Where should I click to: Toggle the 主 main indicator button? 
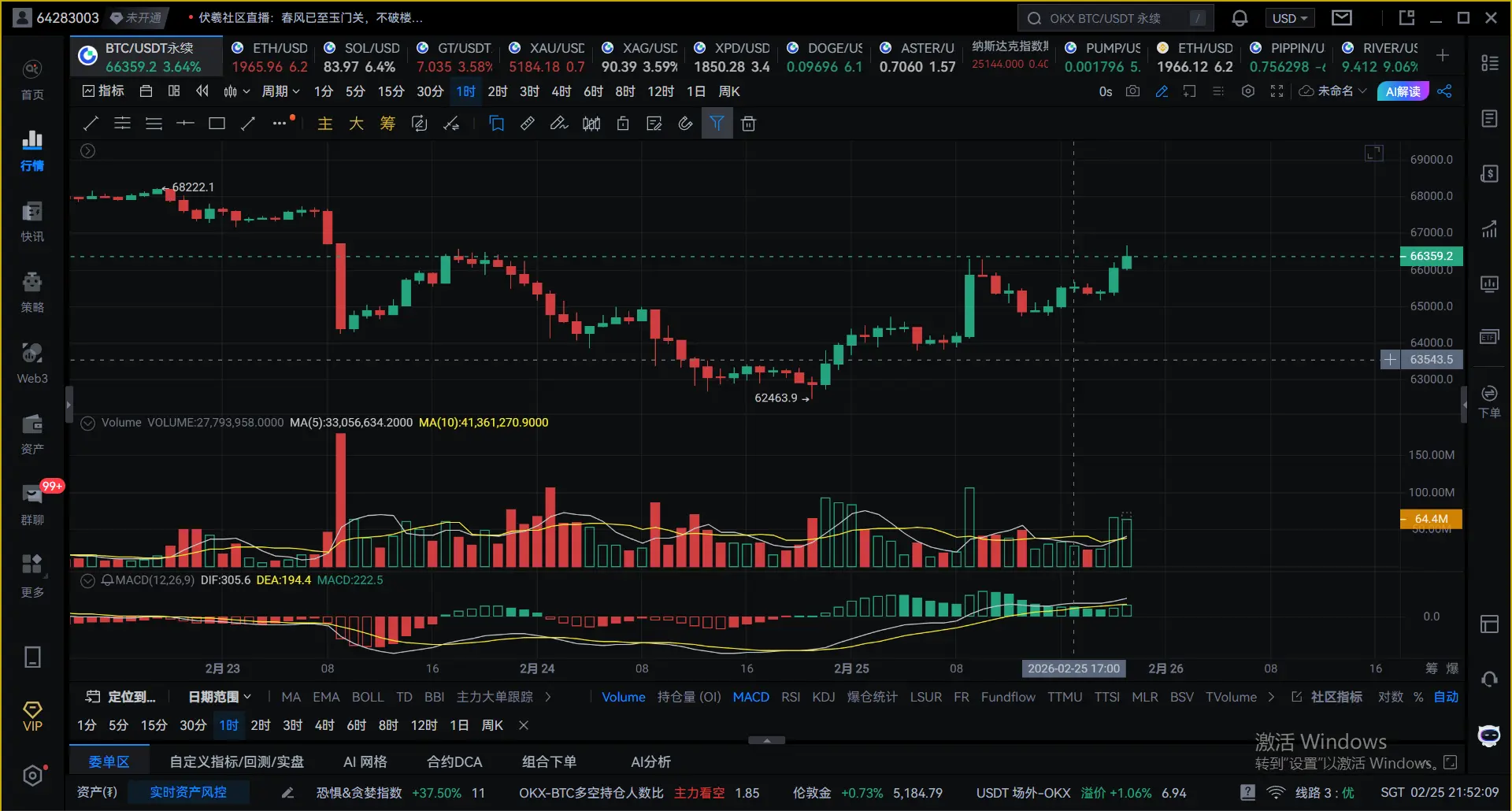(x=324, y=124)
